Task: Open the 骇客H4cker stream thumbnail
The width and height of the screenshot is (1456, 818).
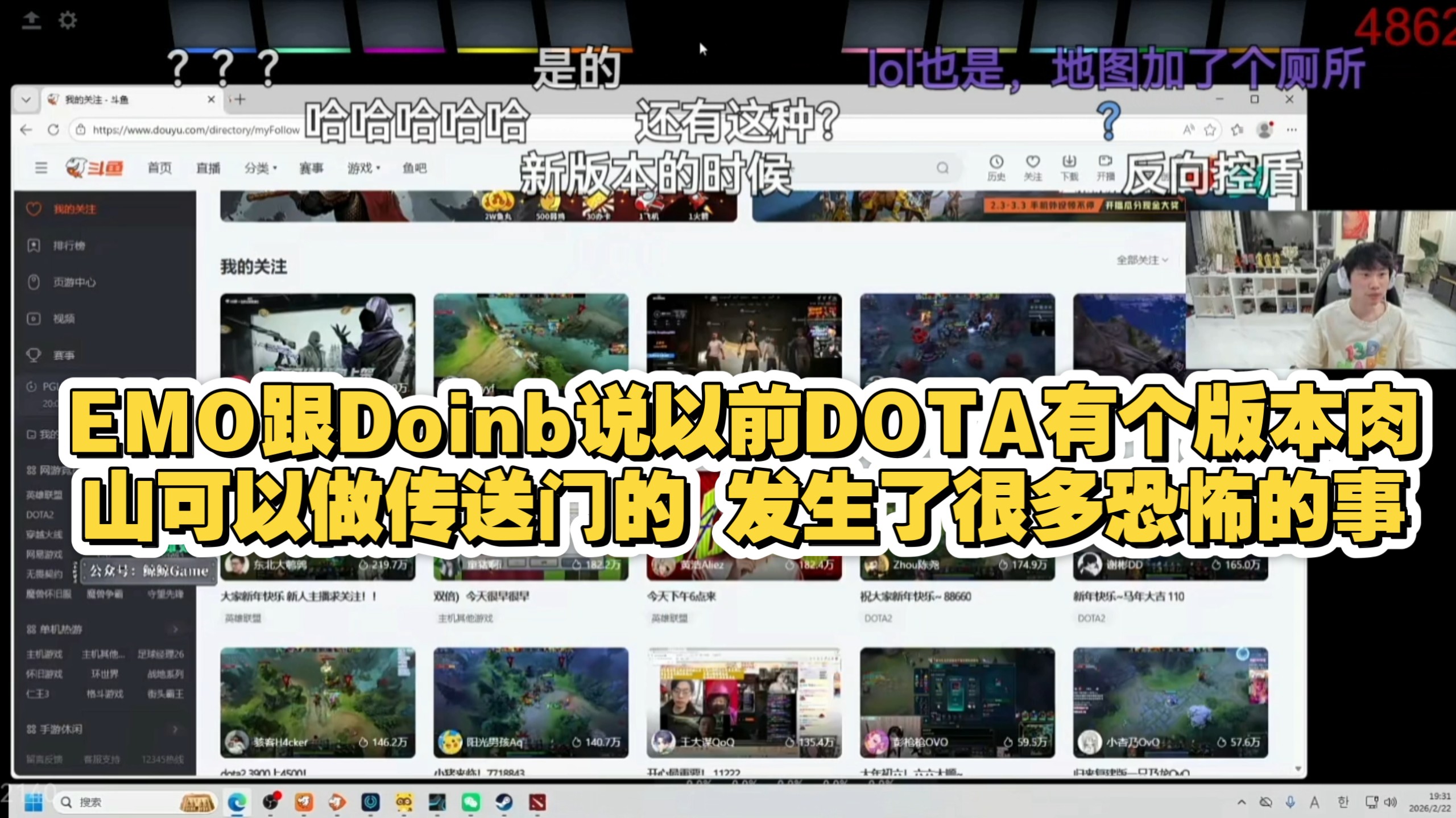Action: pyautogui.click(x=317, y=702)
